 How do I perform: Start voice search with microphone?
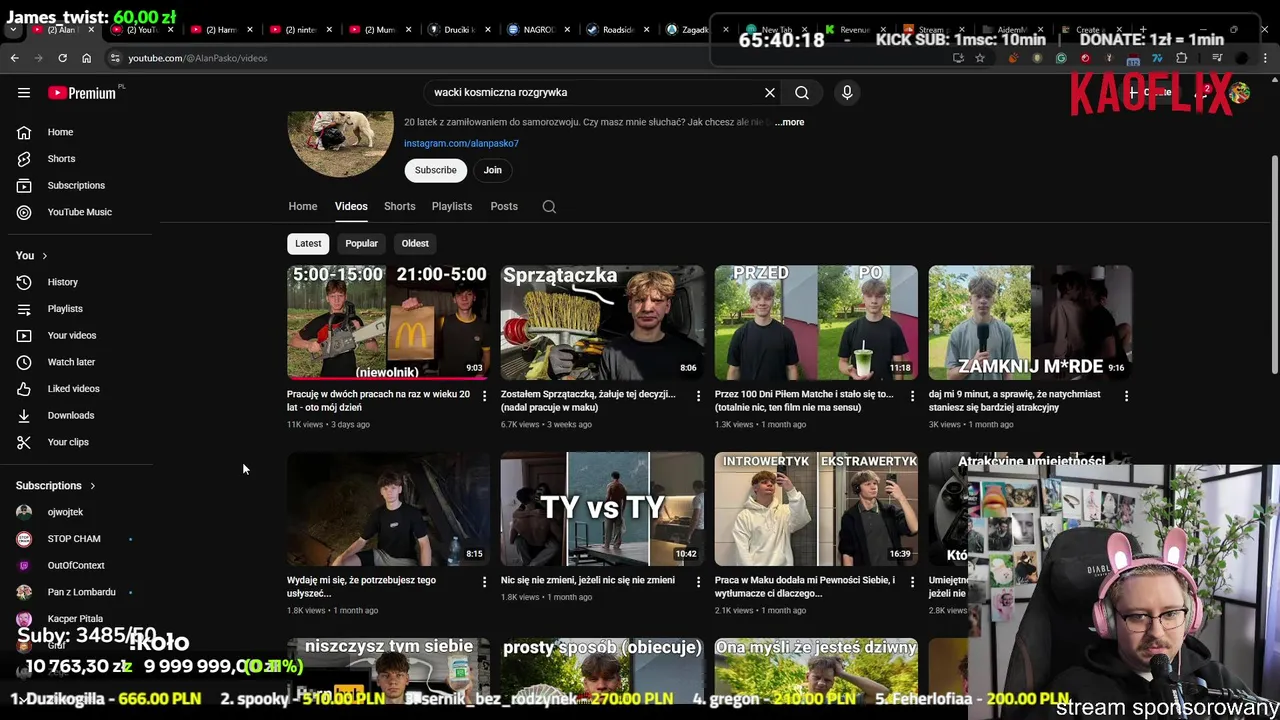click(847, 92)
